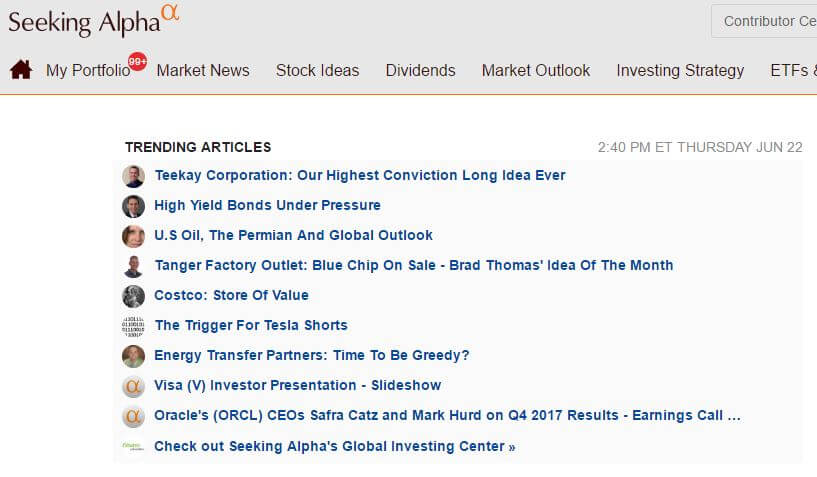817x477 pixels.
Task: Click author avatar beside Costco article
Action: click(133, 296)
